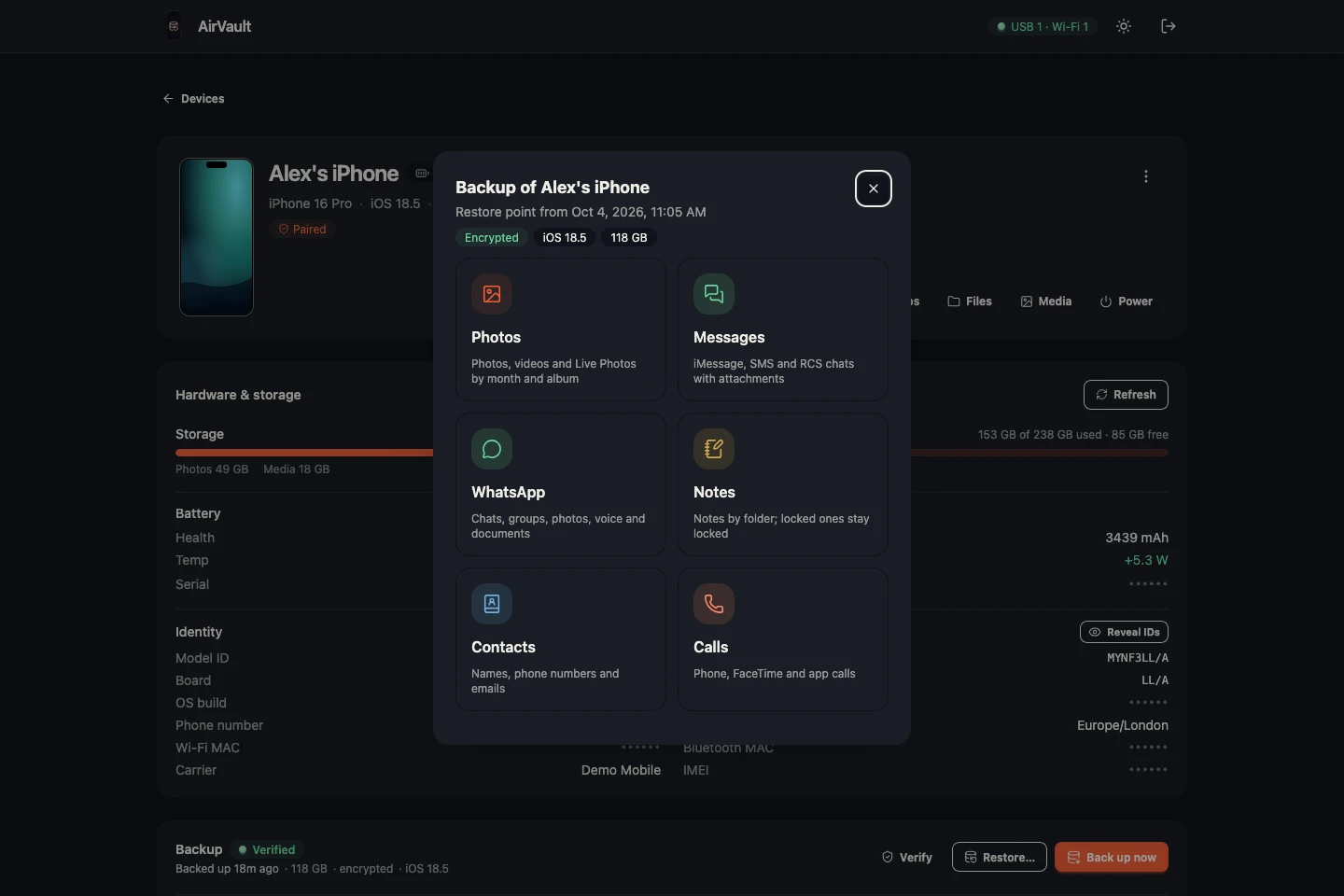
Task: Click the Contacts address book icon
Action: (x=492, y=604)
